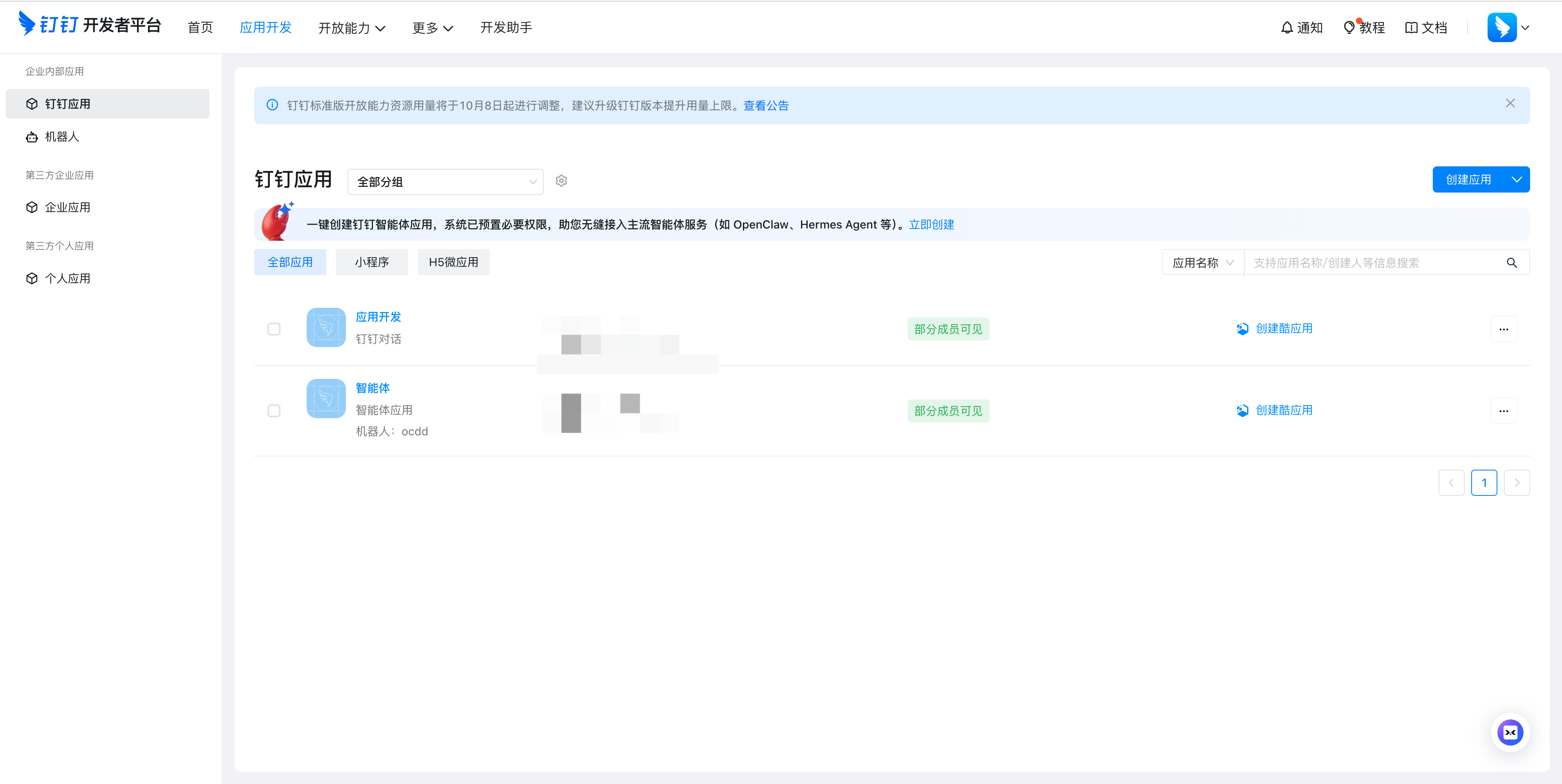Switch to the 小程序 tab

(x=372, y=262)
